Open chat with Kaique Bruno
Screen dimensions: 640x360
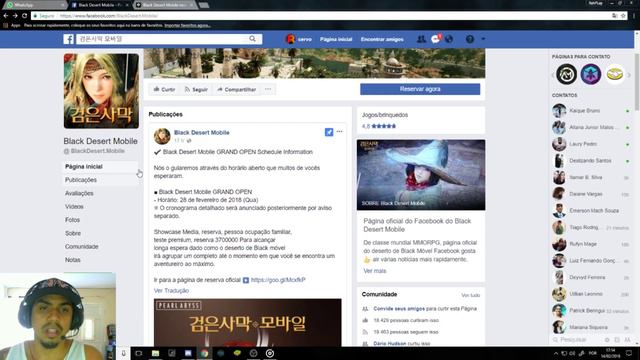[x=591, y=111]
